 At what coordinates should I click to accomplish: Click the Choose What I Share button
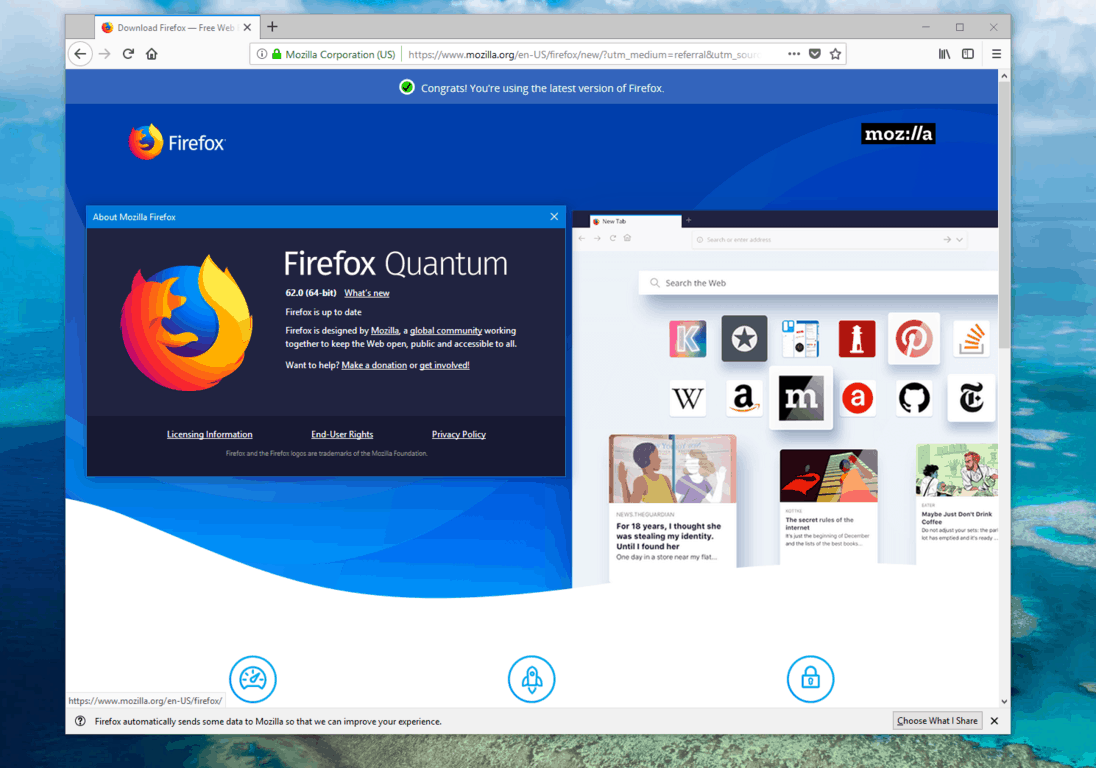pos(937,721)
